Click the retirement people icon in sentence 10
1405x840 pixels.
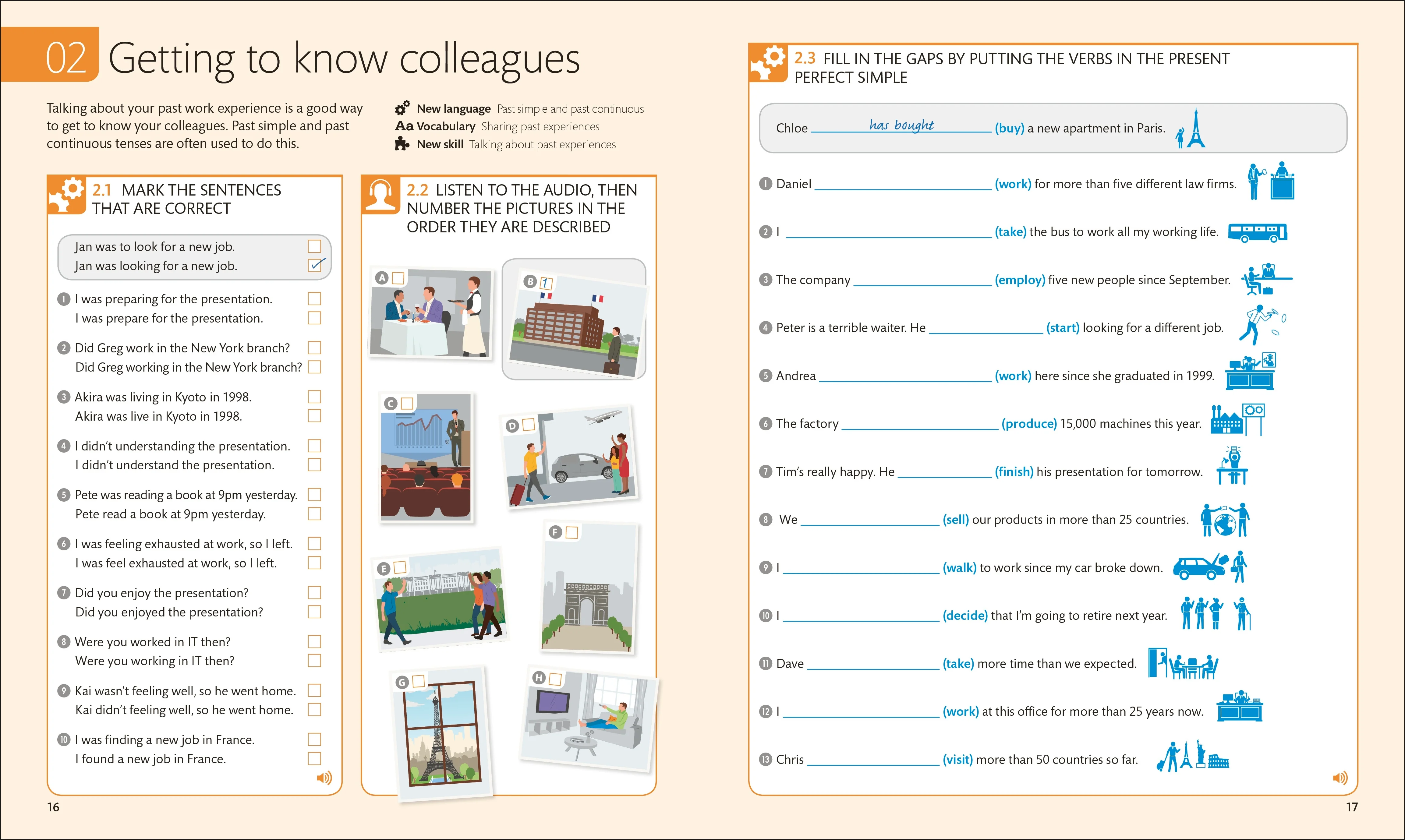coord(1216,614)
